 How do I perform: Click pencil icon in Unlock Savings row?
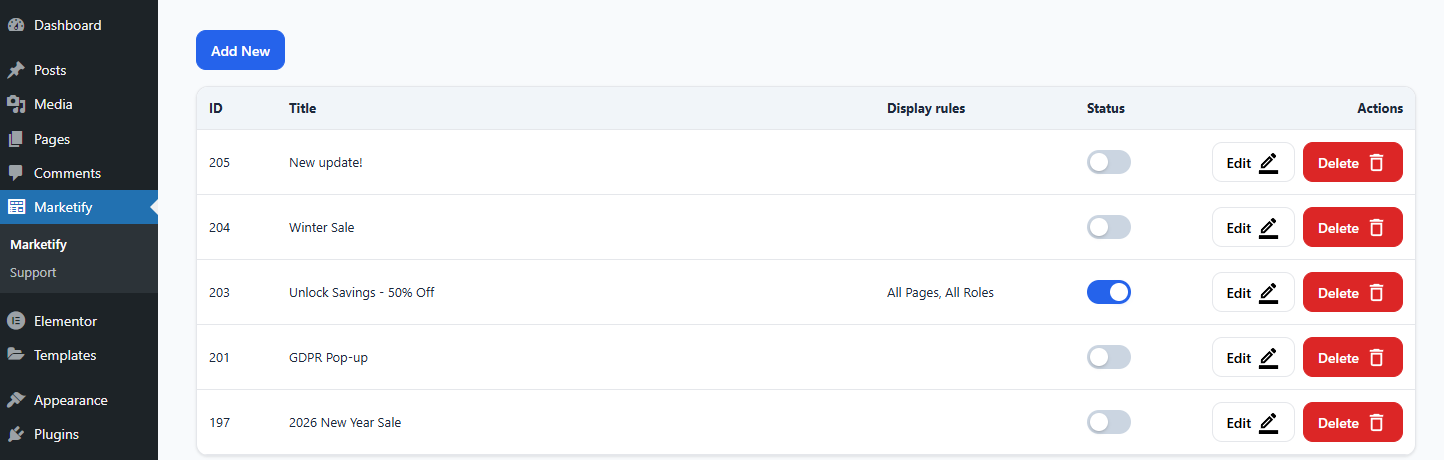coord(1269,293)
